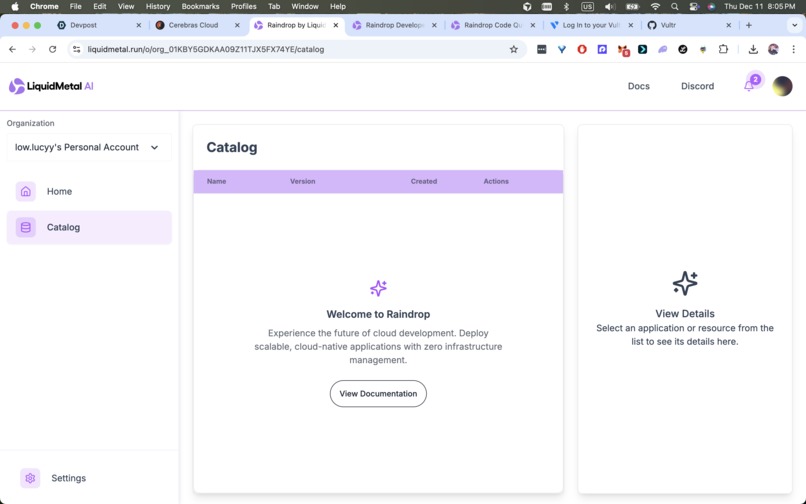Image resolution: width=806 pixels, height=504 pixels.
Task: Open the Bookmarks menu
Action: [x=200, y=7]
